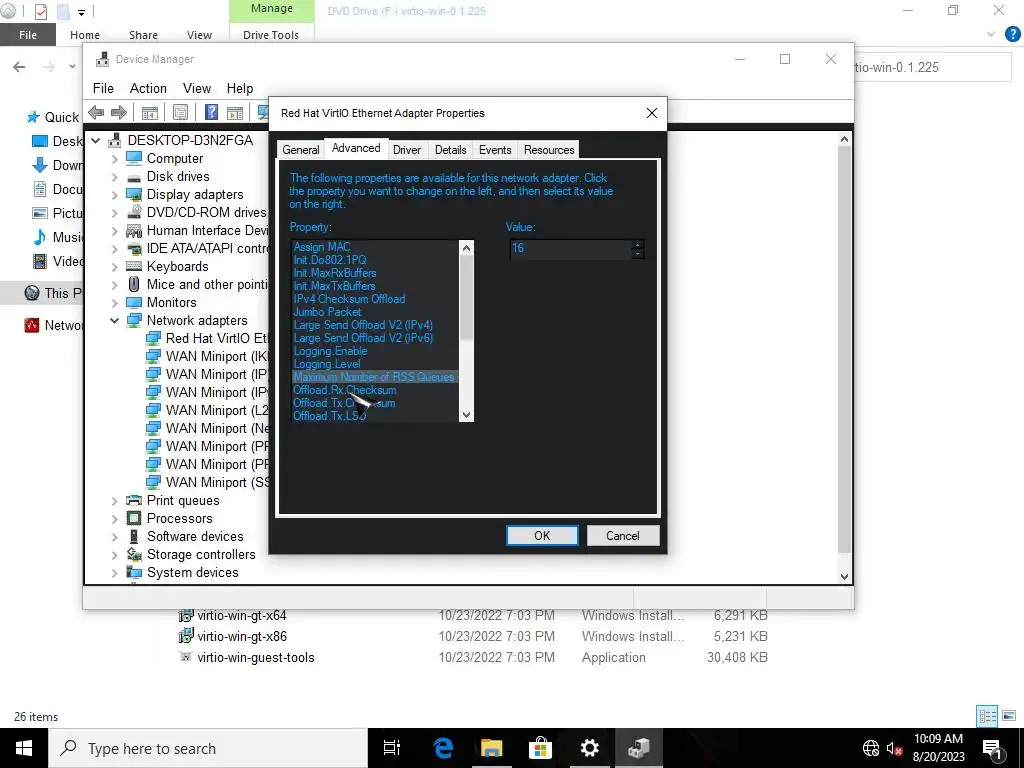Select the Assign MAC property
This screenshot has width=1024, height=768.
(x=321, y=247)
